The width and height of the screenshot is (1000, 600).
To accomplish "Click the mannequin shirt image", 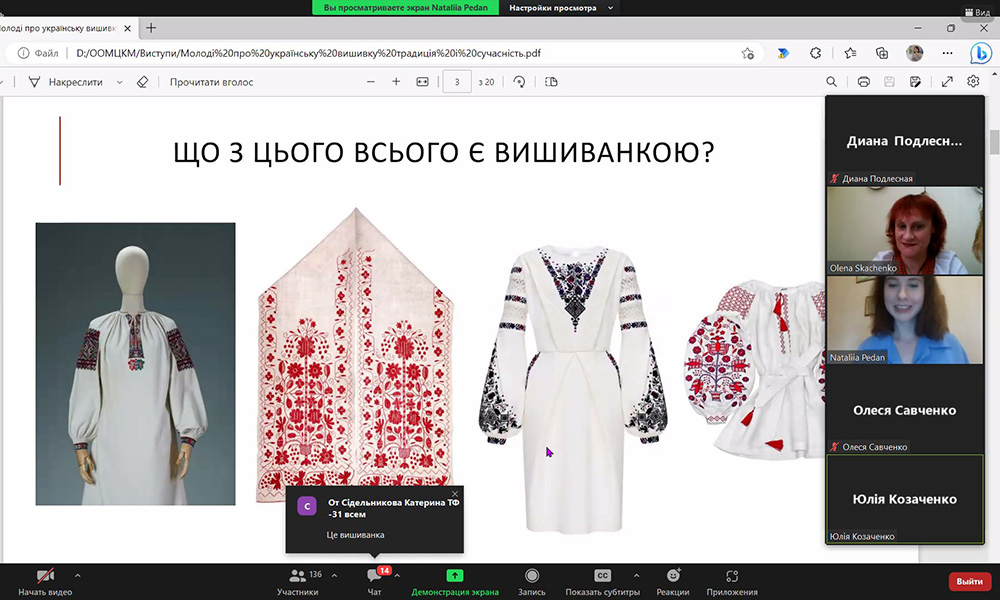I will point(135,363).
